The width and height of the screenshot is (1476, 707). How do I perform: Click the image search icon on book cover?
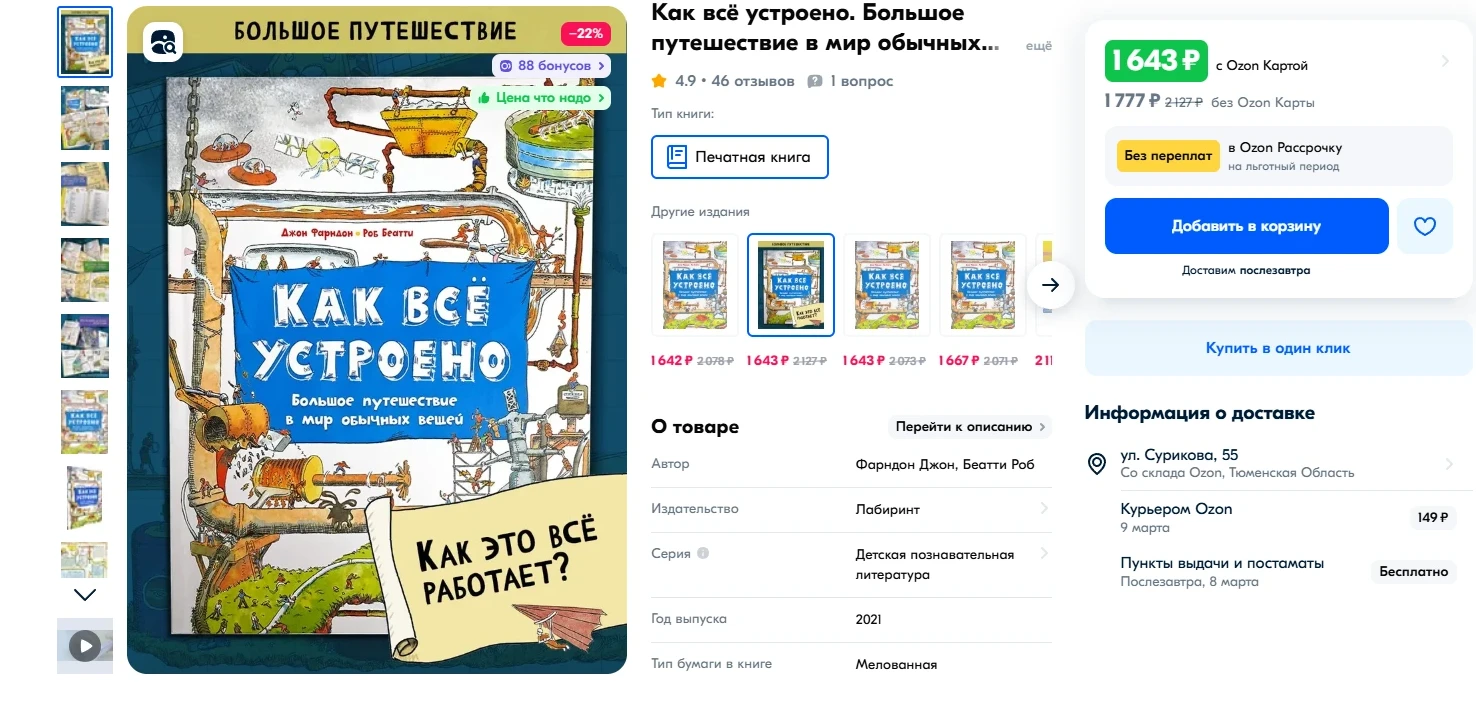pyautogui.click(x=163, y=42)
